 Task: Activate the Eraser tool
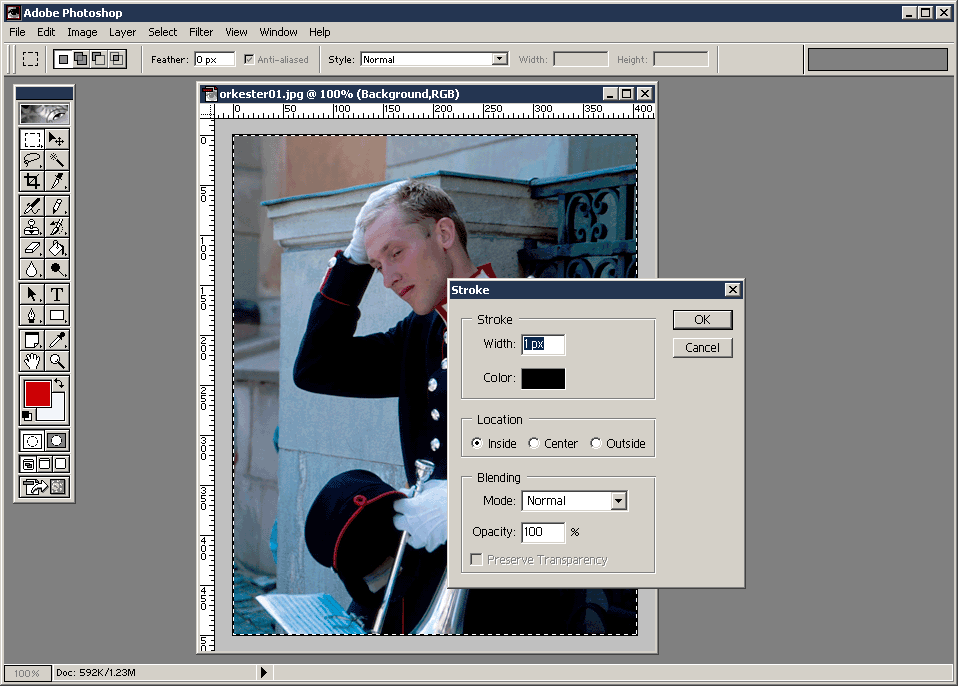click(x=32, y=248)
